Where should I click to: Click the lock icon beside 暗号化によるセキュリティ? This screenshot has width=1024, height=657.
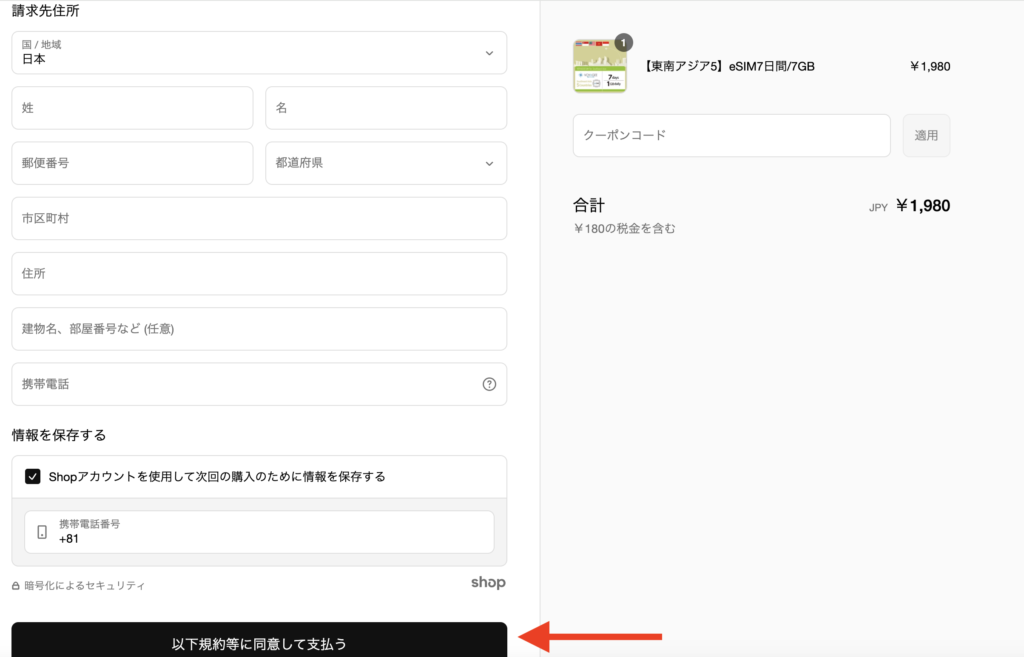(16, 586)
